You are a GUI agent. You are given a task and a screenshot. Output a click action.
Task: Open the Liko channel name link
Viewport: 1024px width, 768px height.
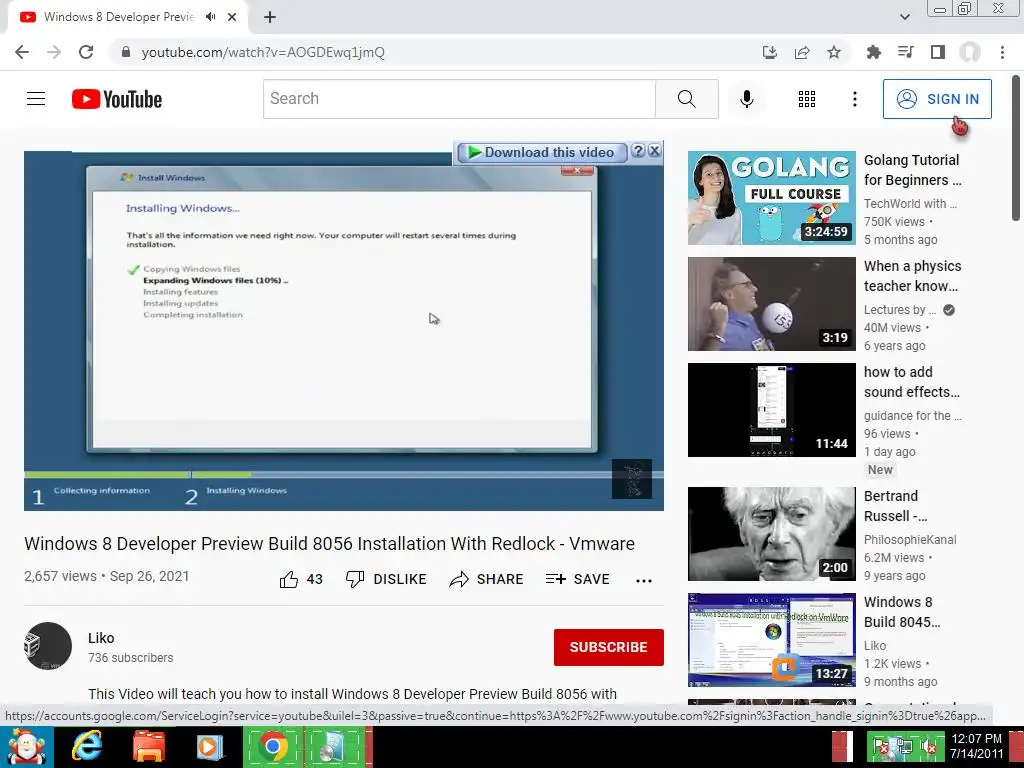point(101,638)
